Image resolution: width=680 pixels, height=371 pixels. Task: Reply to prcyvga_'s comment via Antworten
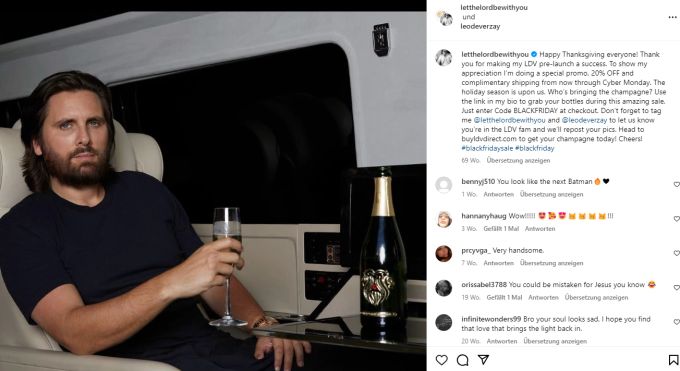499,263
